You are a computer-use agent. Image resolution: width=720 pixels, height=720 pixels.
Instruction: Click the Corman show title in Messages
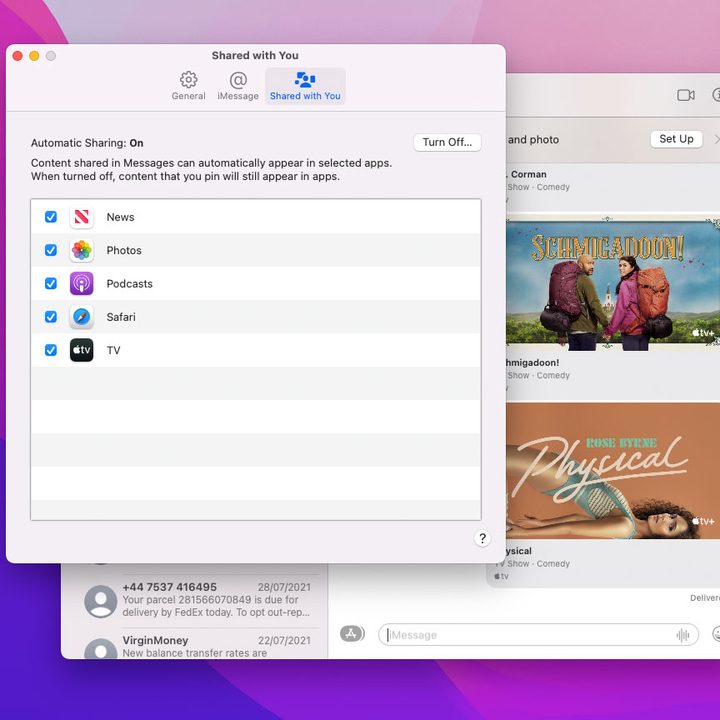(529, 174)
